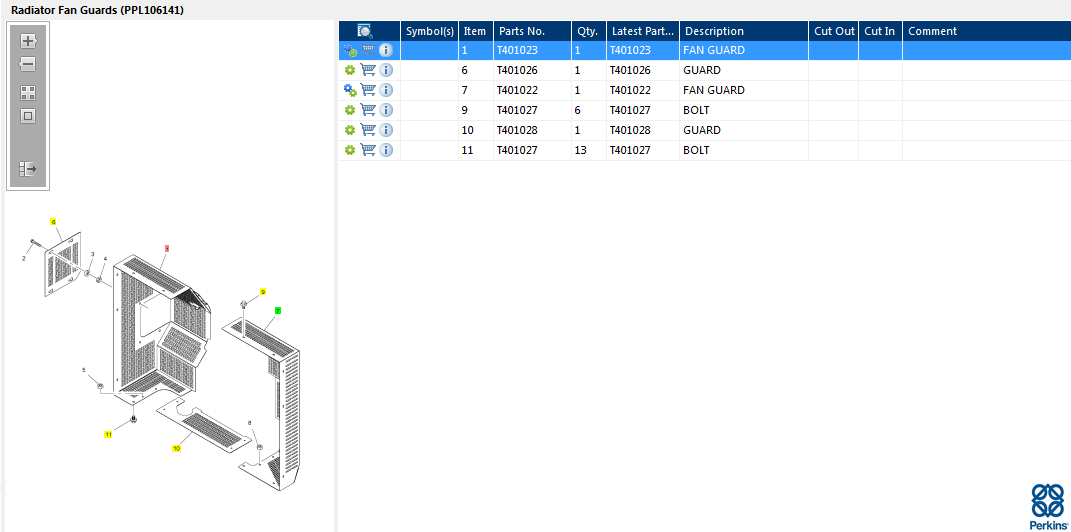The image size is (1071, 532).
Task: Open info for item 9 BOLT
Action: coord(386,110)
